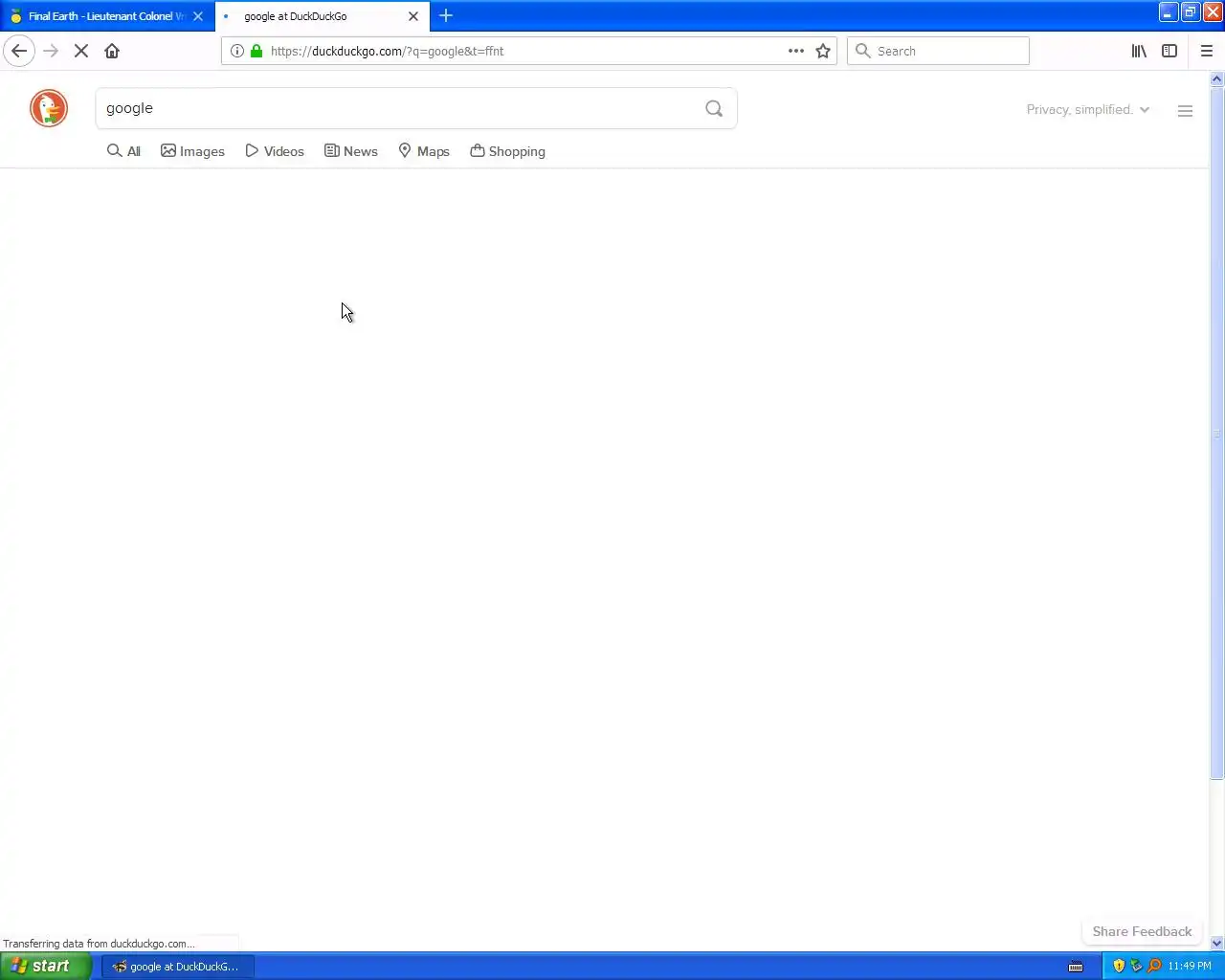Switch to News results
This screenshot has height=980, width=1225.
click(351, 151)
